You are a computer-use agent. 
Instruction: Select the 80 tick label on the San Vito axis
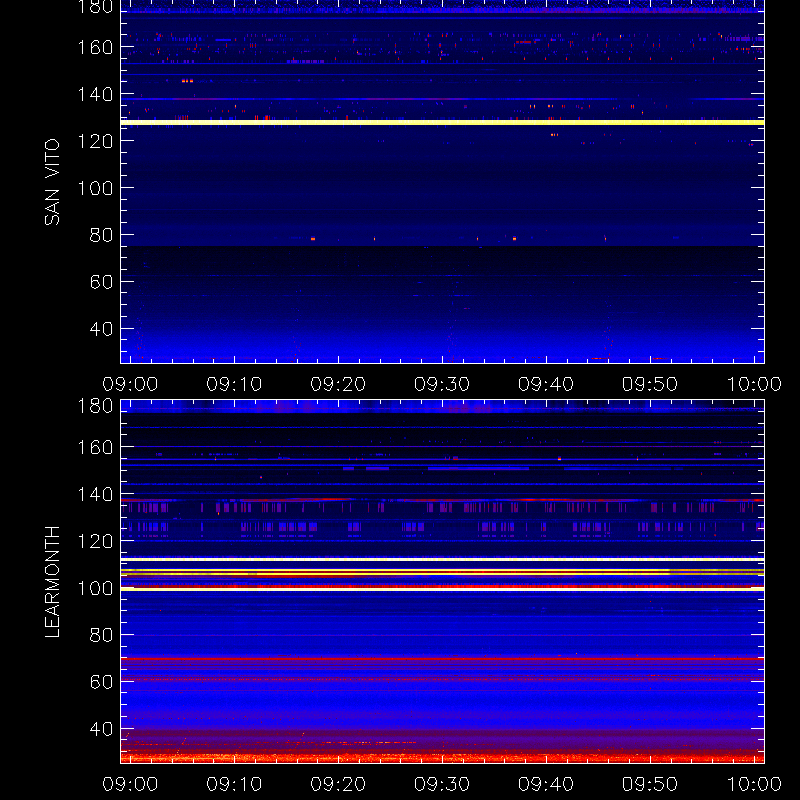[101, 235]
